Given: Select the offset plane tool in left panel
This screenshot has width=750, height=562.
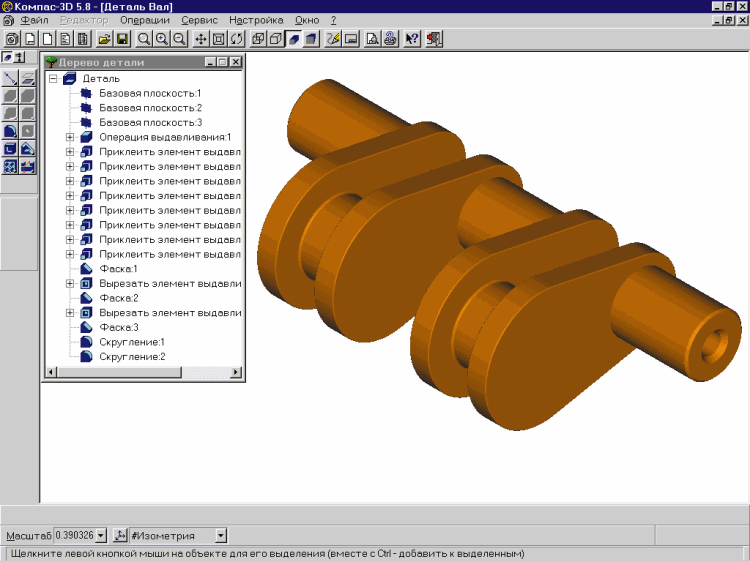Looking at the screenshot, I should point(28,78).
